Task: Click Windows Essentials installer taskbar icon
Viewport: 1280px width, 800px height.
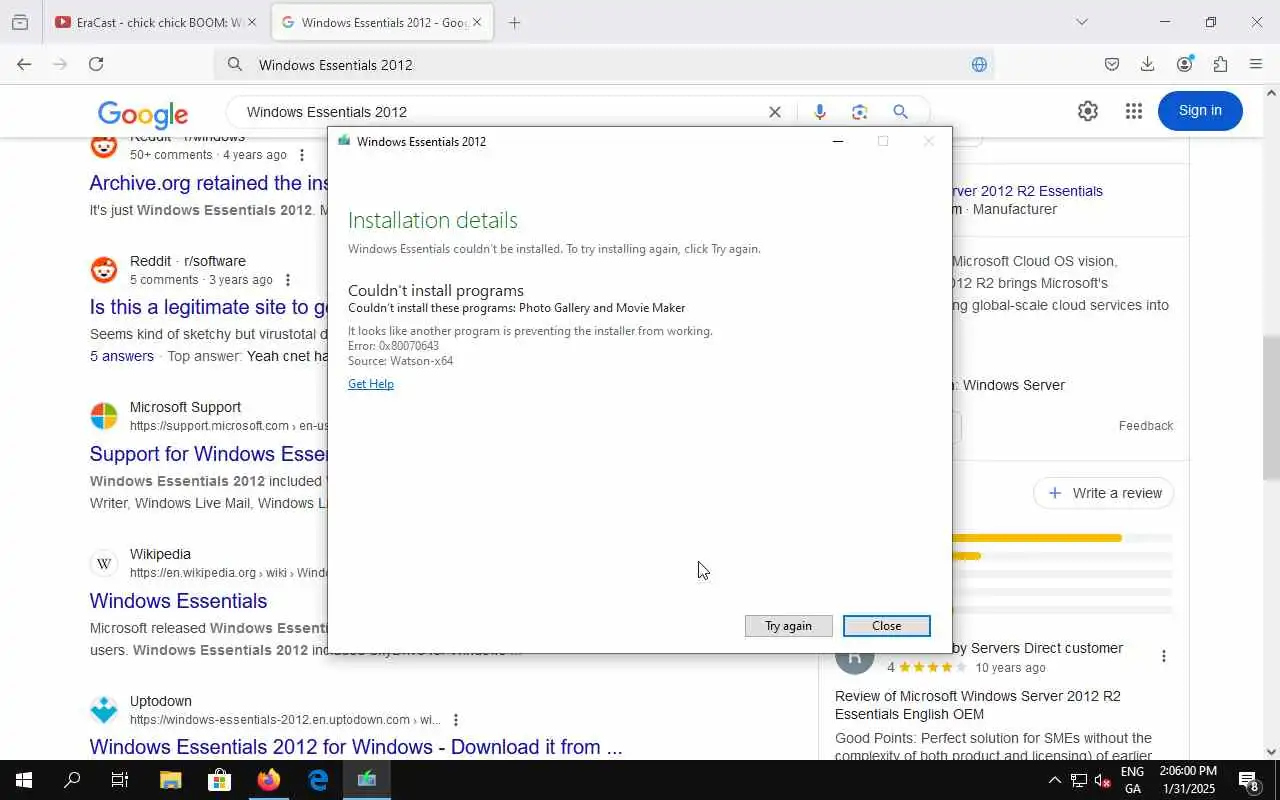Action: (366, 780)
